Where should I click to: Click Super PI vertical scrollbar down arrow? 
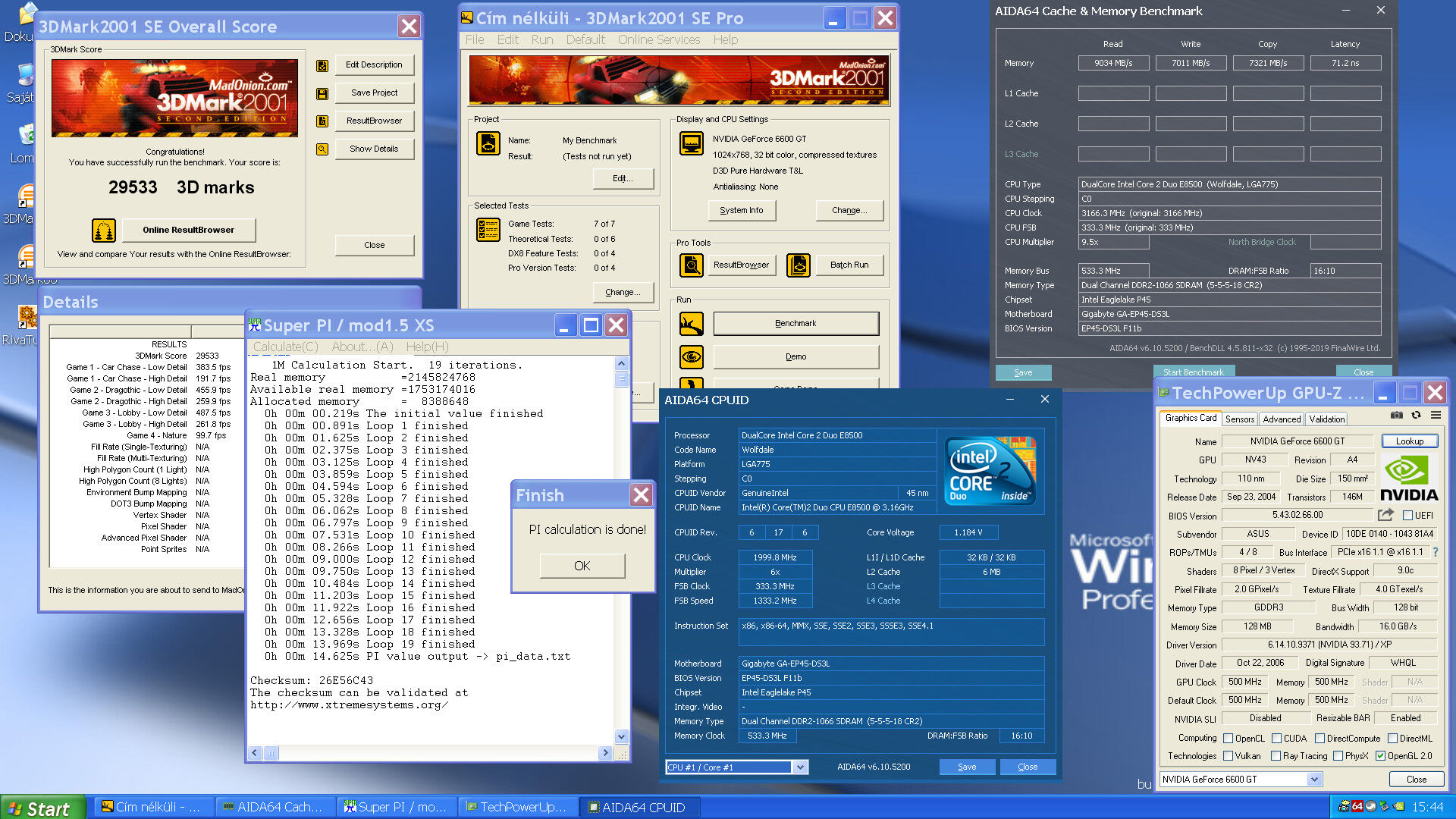tap(621, 736)
